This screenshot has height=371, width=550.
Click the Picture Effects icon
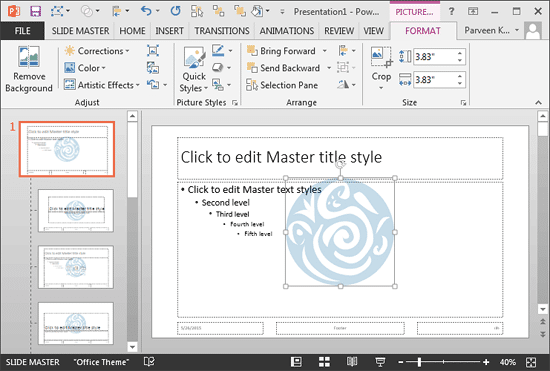click(218, 67)
